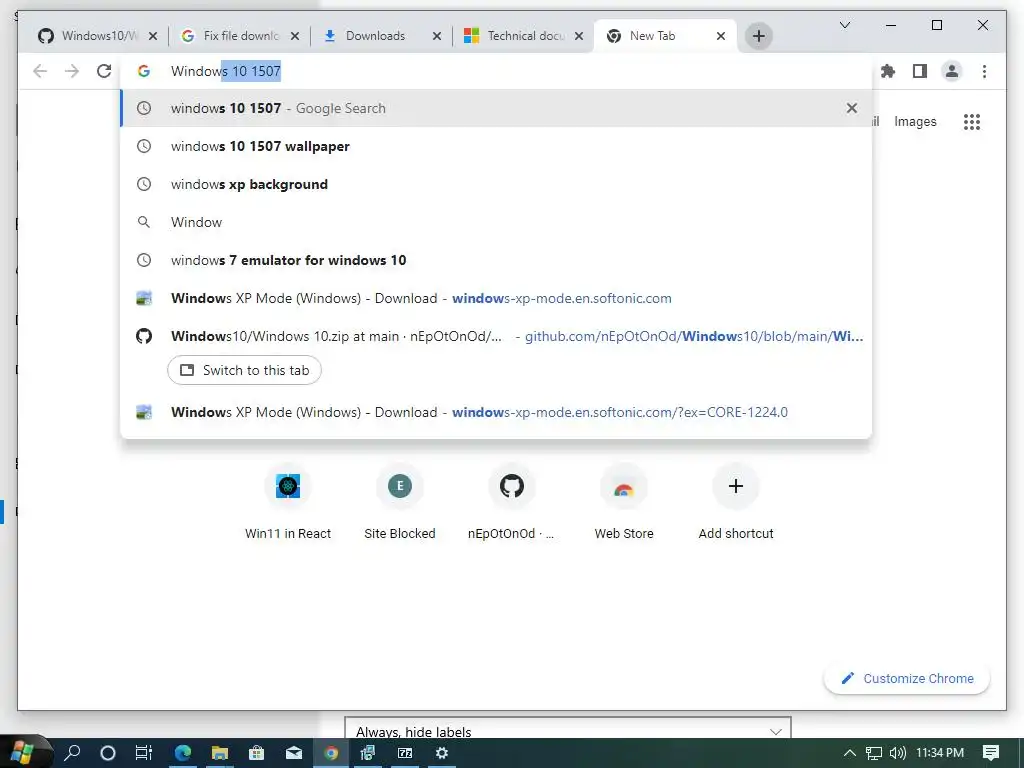
Task: Open File Explorer from taskbar
Action: tap(220, 753)
